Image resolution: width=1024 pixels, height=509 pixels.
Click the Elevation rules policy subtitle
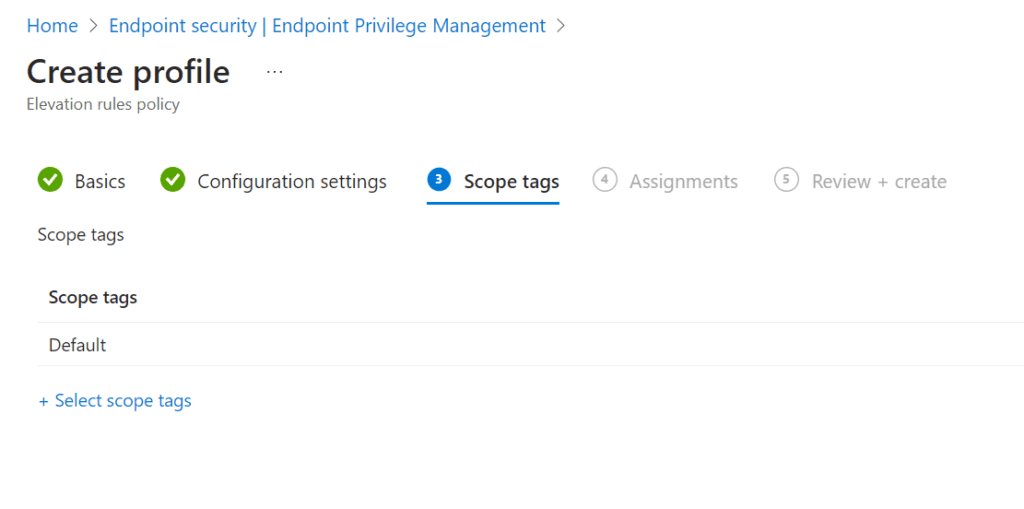pos(103,104)
